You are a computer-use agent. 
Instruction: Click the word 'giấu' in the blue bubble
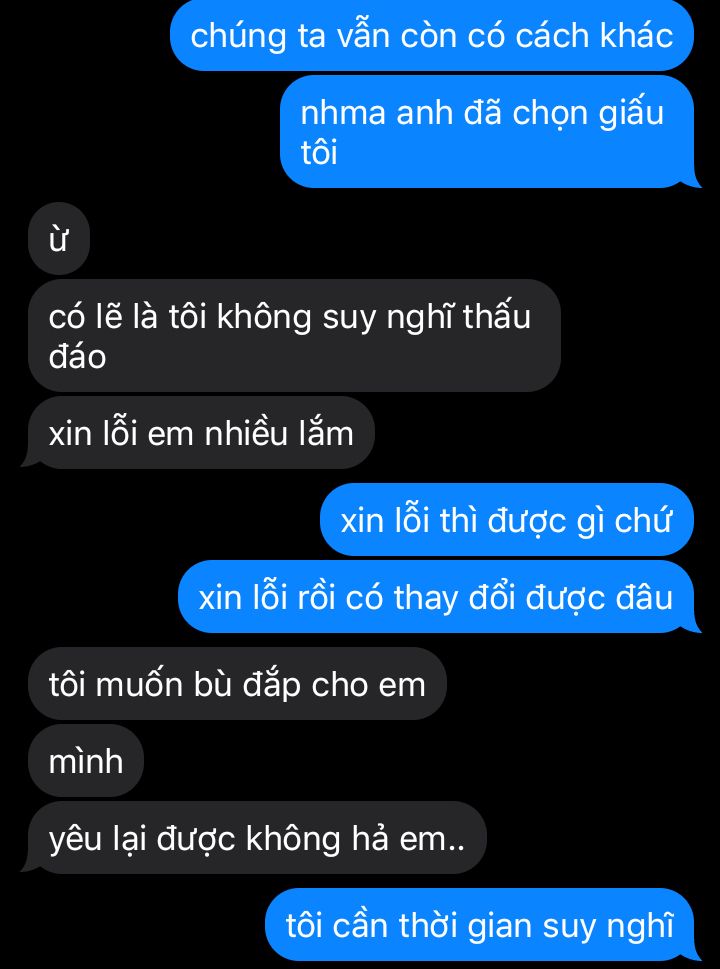[x=631, y=114]
